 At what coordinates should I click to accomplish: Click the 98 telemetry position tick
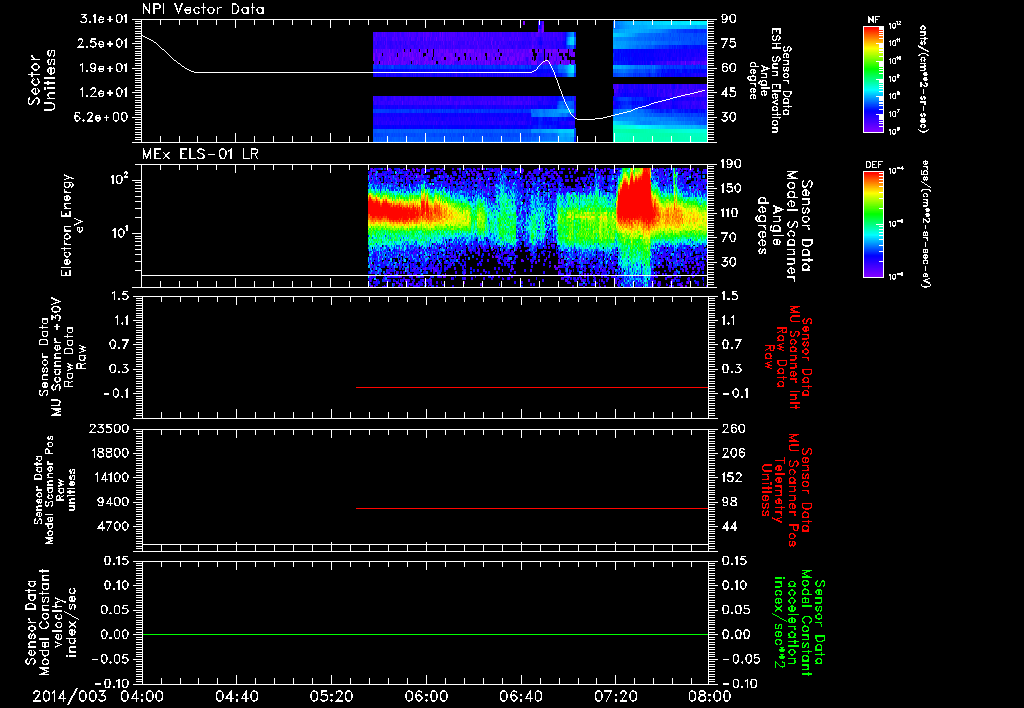pos(728,502)
